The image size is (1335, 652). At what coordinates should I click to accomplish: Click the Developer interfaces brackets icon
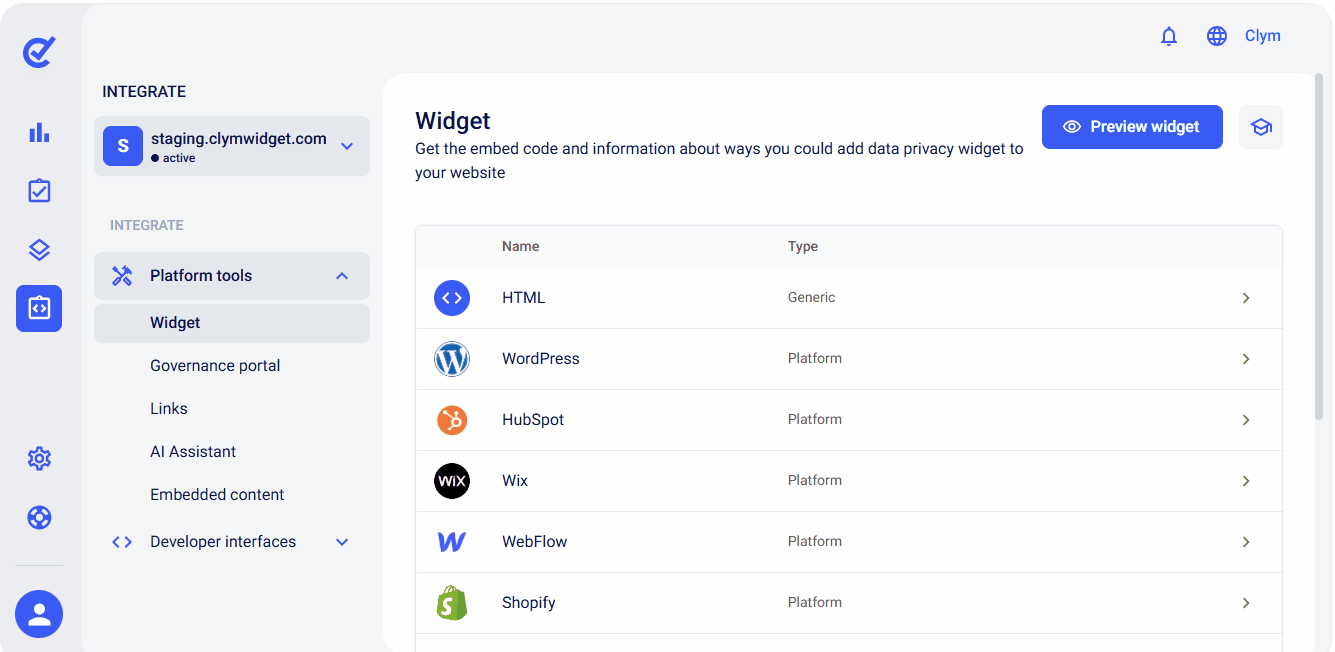pos(122,542)
